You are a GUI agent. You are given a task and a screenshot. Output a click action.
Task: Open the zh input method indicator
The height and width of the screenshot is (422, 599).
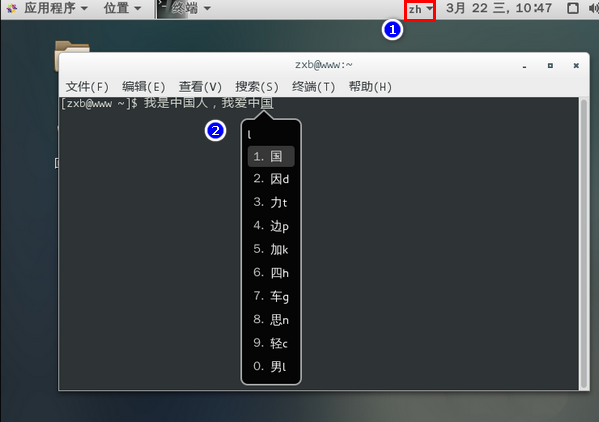420,9
